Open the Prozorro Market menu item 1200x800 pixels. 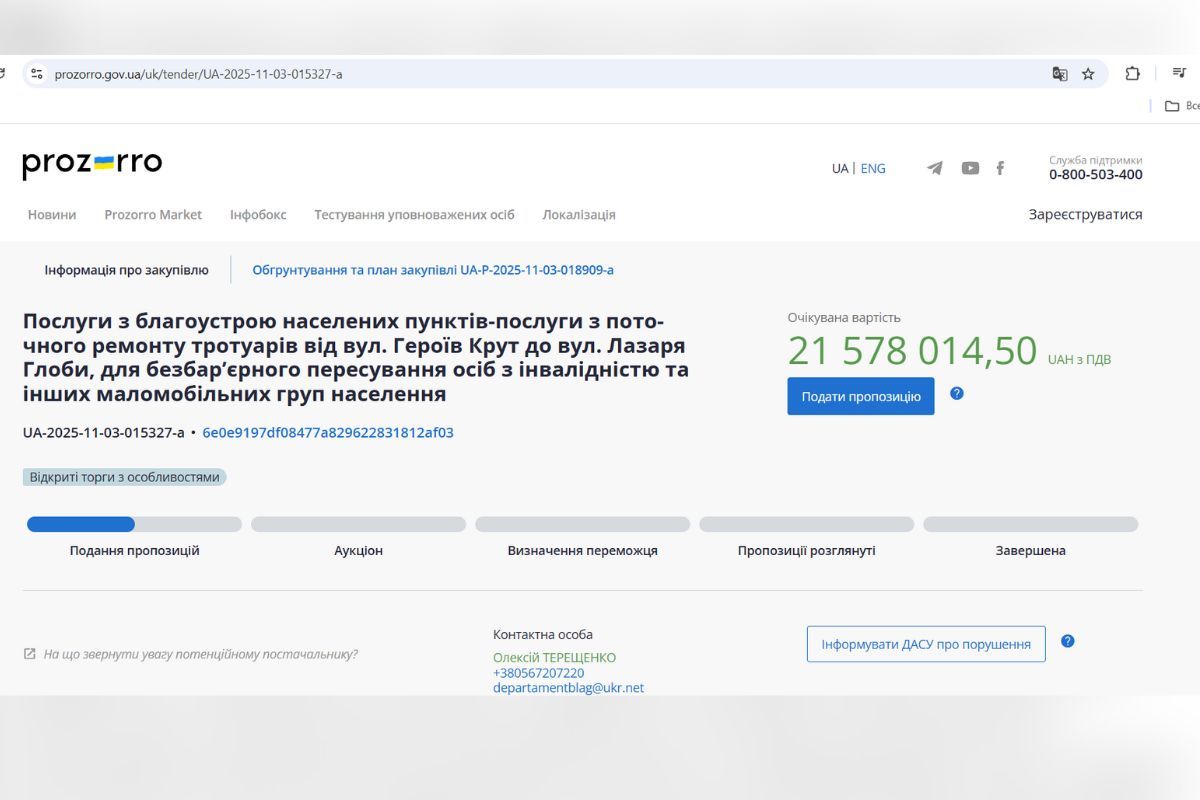[x=153, y=214]
